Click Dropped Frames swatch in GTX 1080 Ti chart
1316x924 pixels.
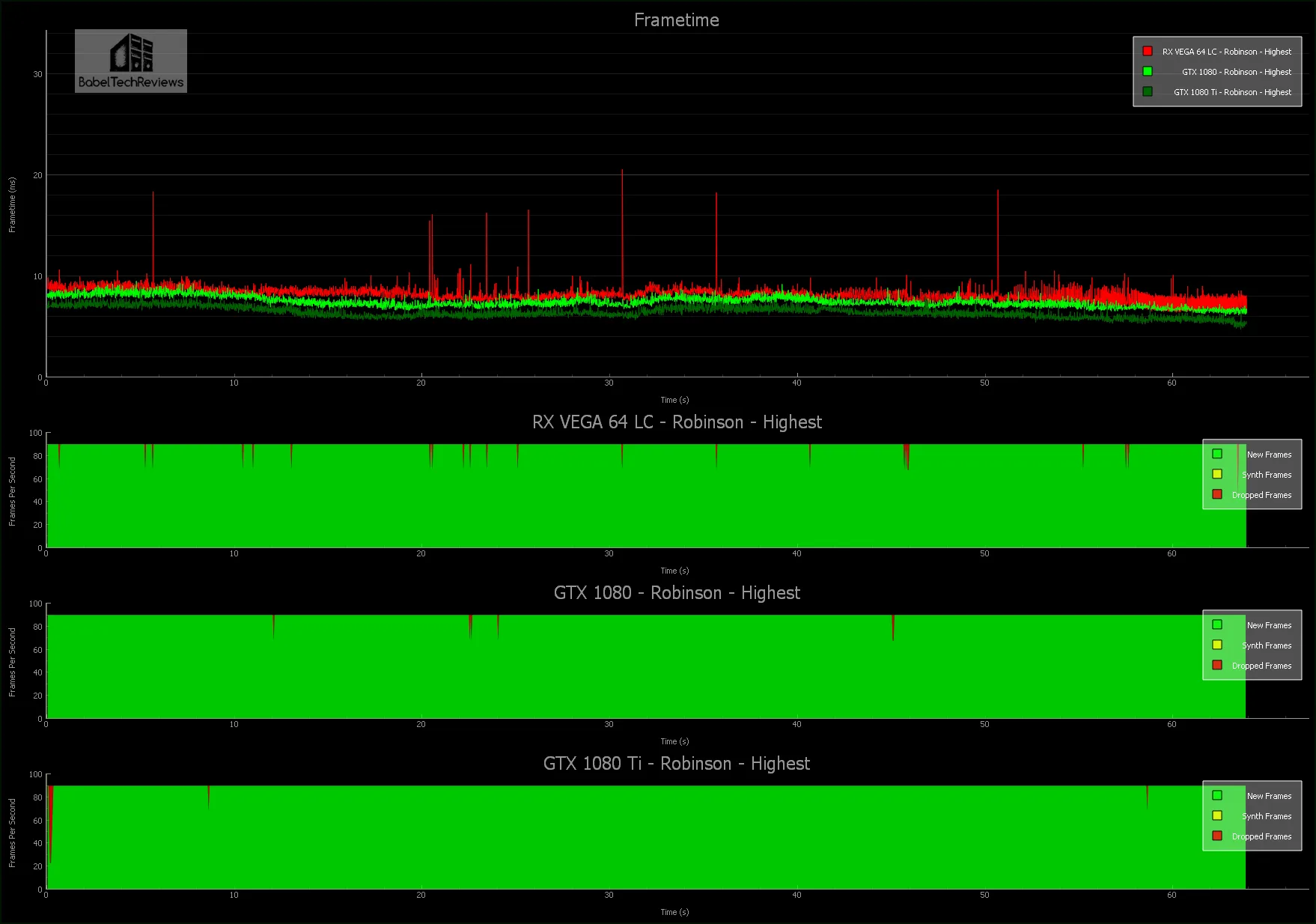tap(1217, 836)
